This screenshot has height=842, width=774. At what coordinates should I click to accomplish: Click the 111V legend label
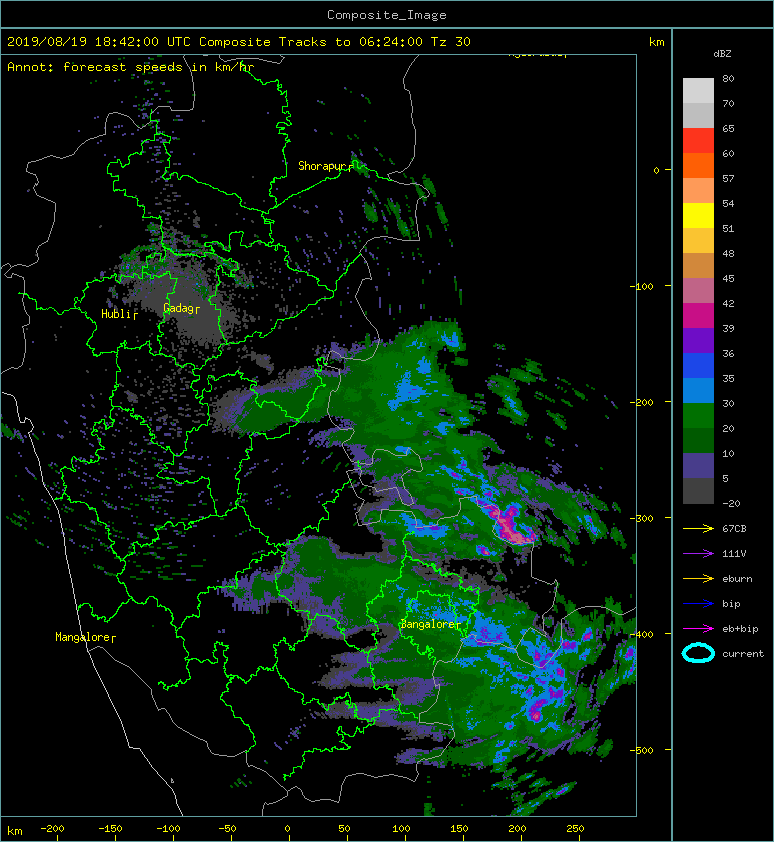[734, 554]
